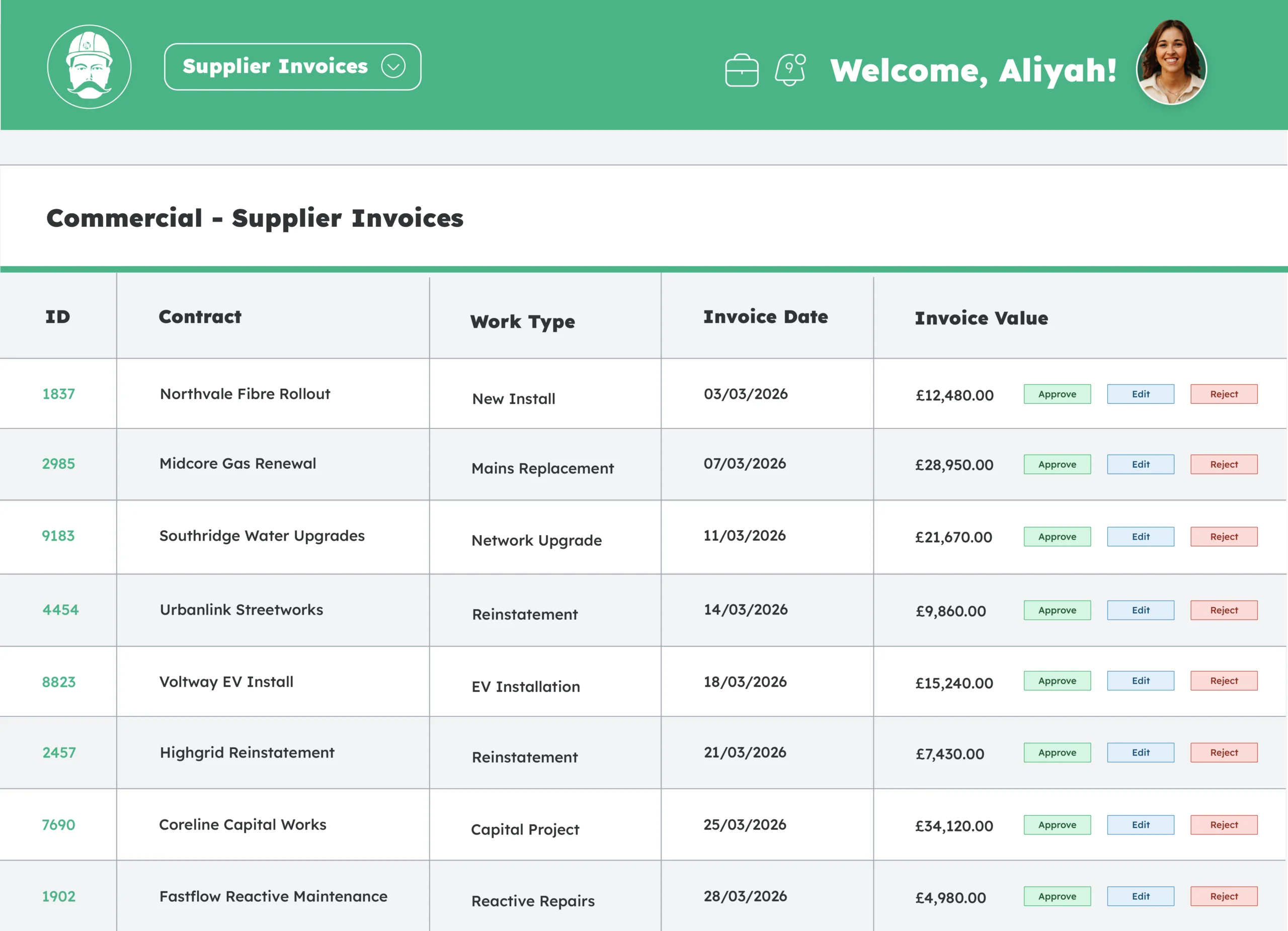The width and height of the screenshot is (1288, 931).
Task: Approve Coreline Capital Works invoice
Action: [1057, 825]
